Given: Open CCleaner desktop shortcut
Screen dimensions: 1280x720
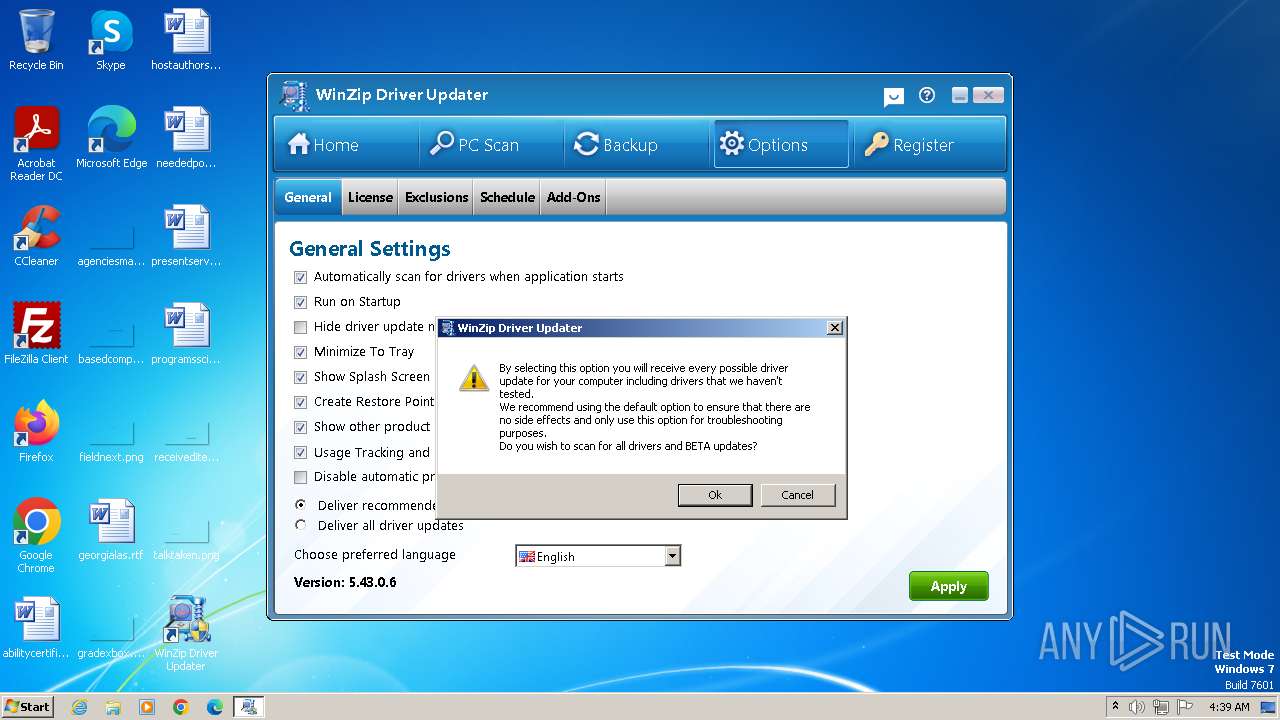Looking at the screenshot, I should coord(36,235).
